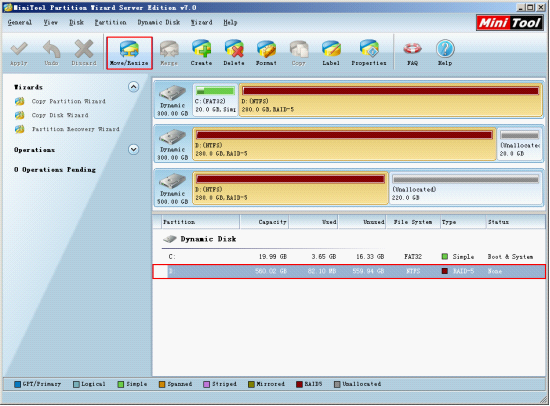Screen dimensions: 550x406
Task: Click Spanned orange legend swatch
Action: click(162, 384)
